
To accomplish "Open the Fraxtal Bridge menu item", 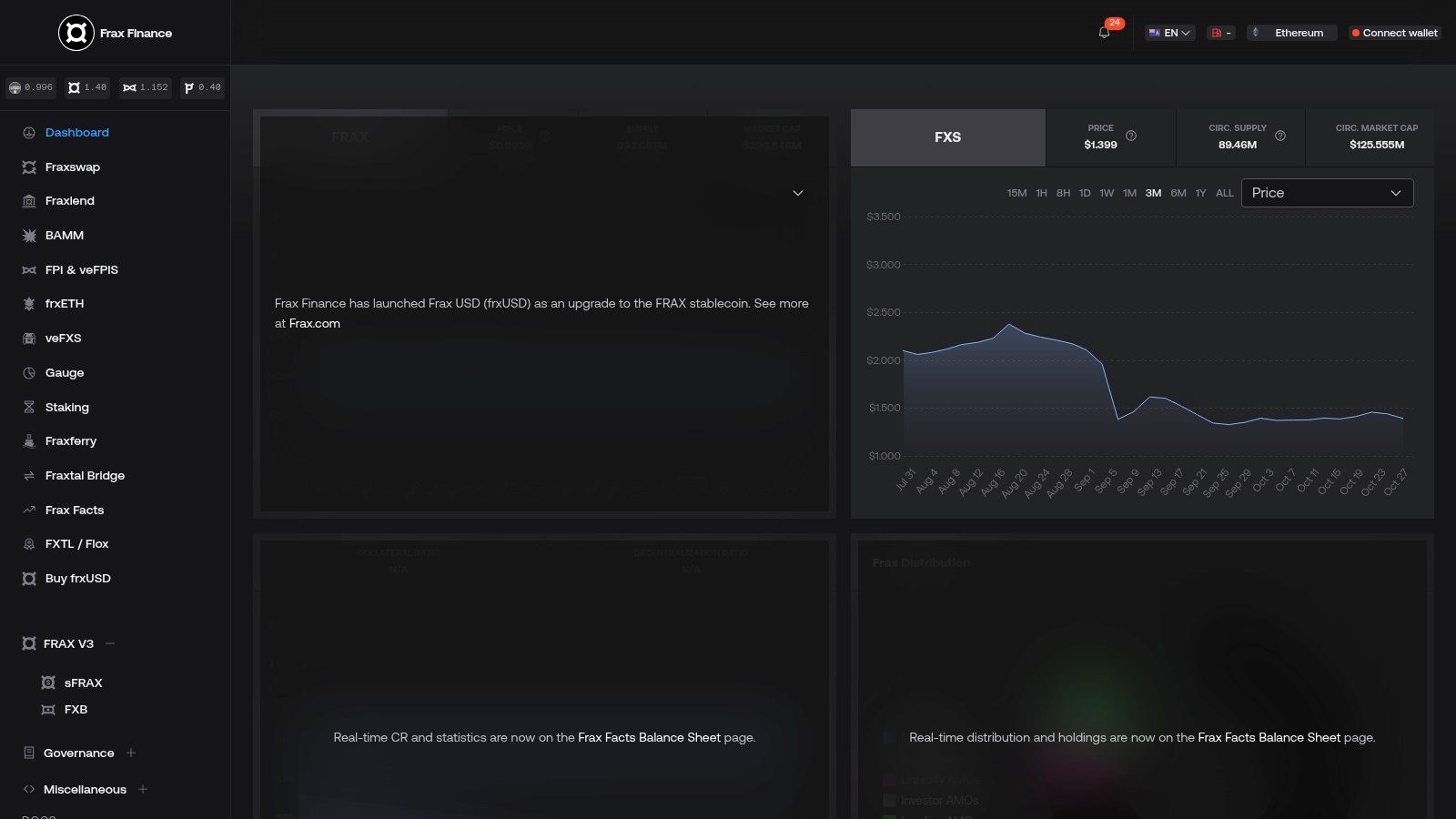I will tap(85, 476).
